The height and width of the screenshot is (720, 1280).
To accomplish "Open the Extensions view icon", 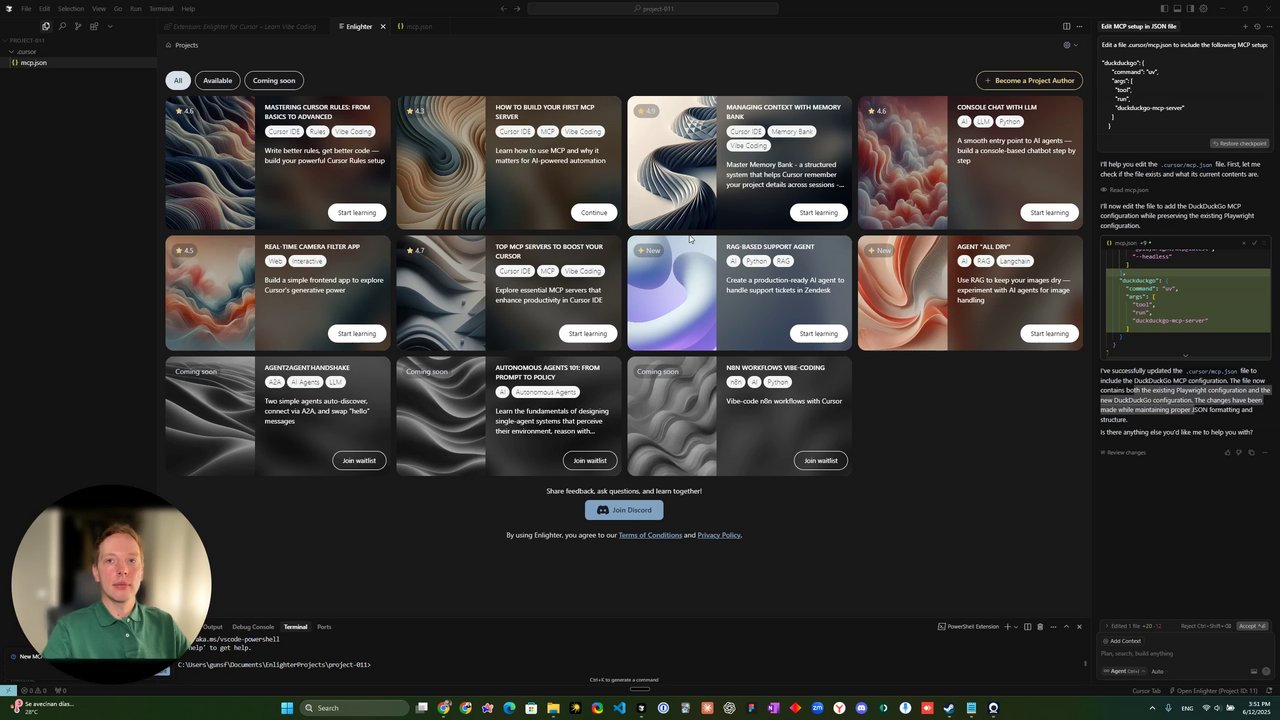I will 94,26.
